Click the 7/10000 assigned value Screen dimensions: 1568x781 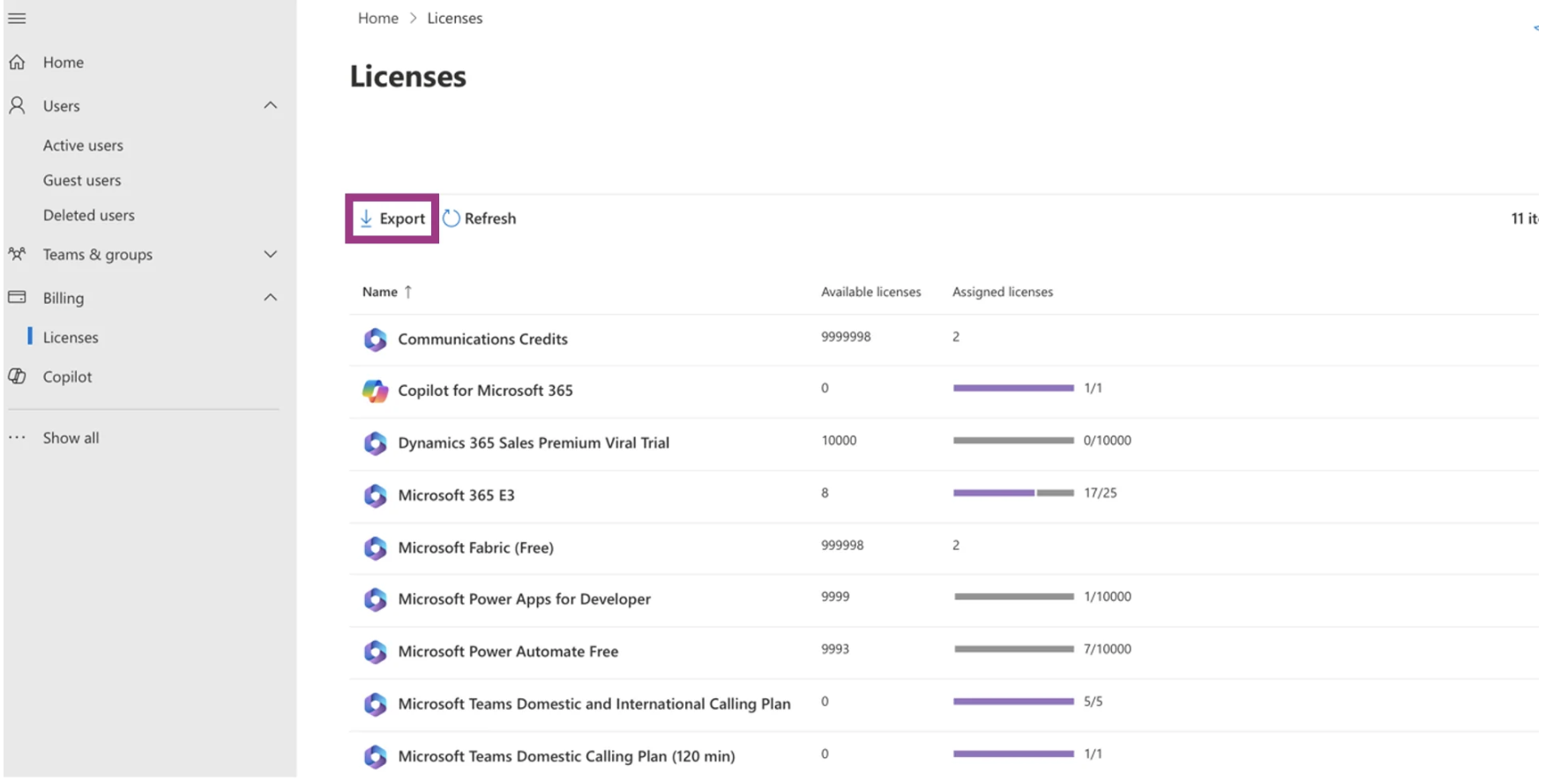click(x=1107, y=649)
